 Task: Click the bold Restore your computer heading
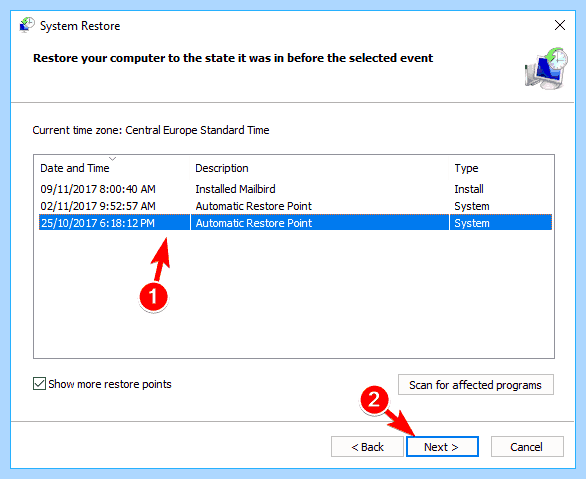pos(233,58)
